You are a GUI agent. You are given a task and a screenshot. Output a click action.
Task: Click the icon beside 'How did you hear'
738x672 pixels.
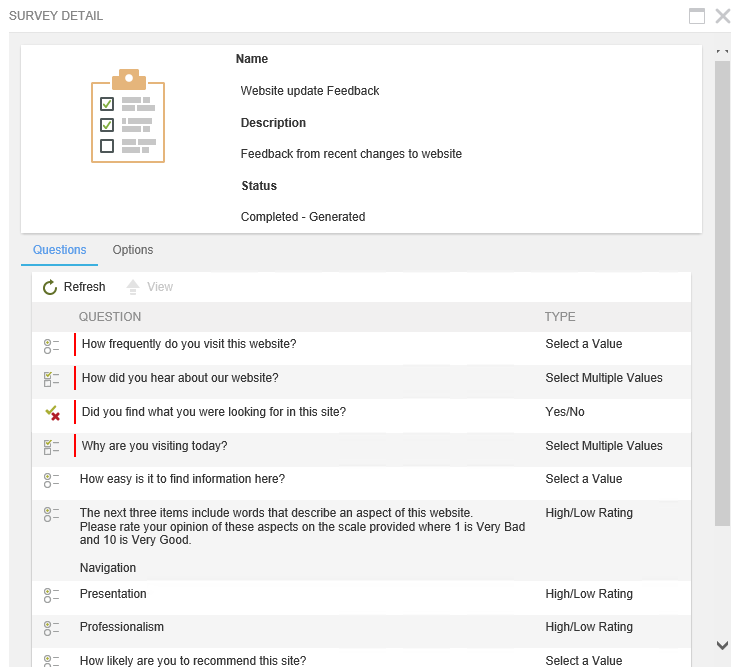coord(52,379)
